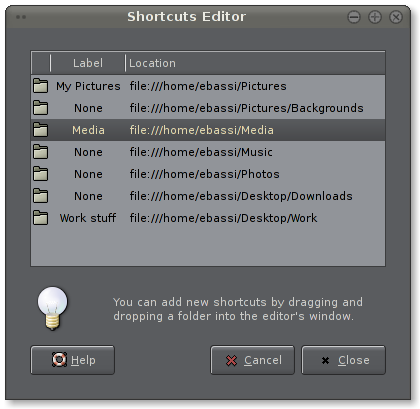Click the empty icon column header

click(x=41, y=63)
